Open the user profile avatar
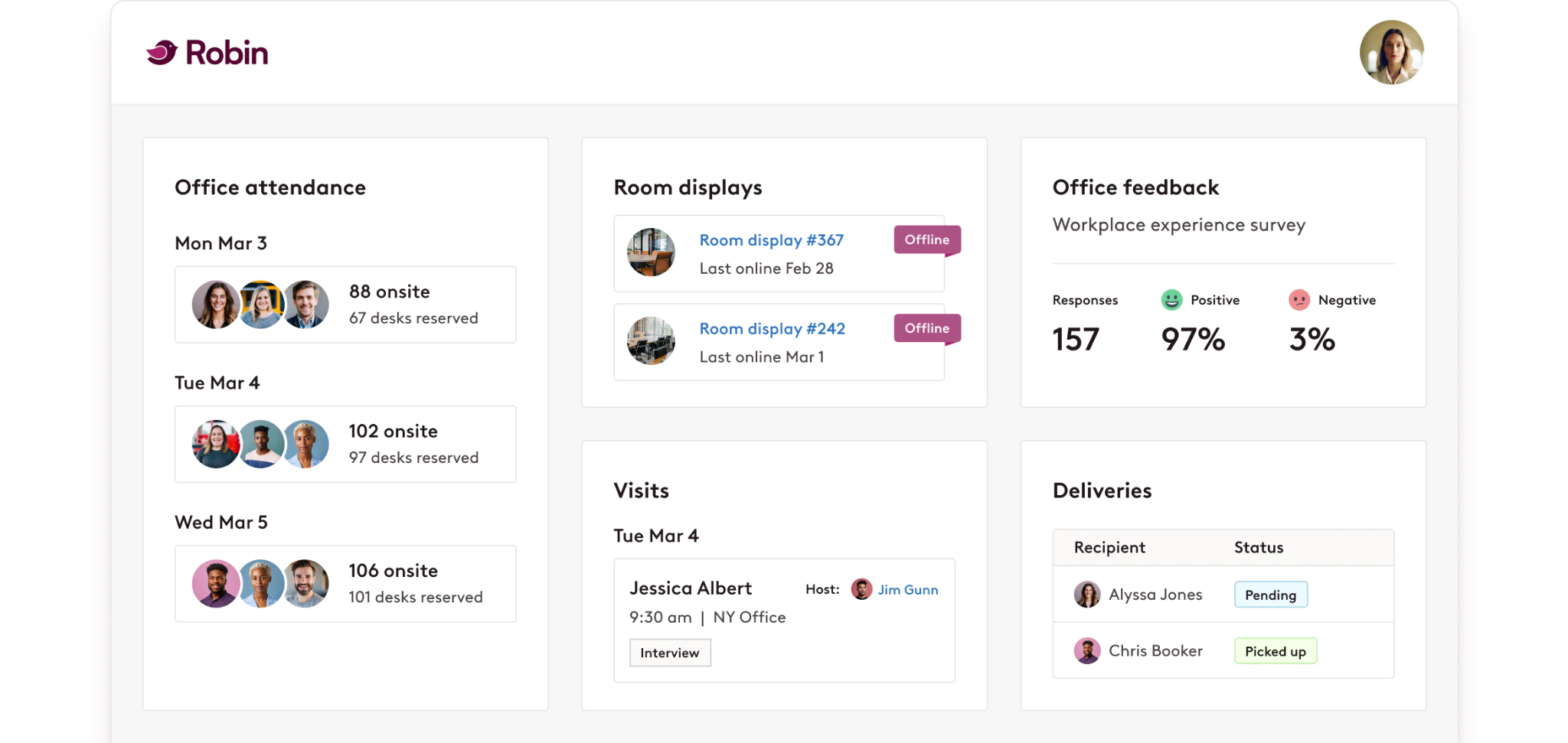The height and width of the screenshot is (743, 1568). pyautogui.click(x=1391, y=52)
